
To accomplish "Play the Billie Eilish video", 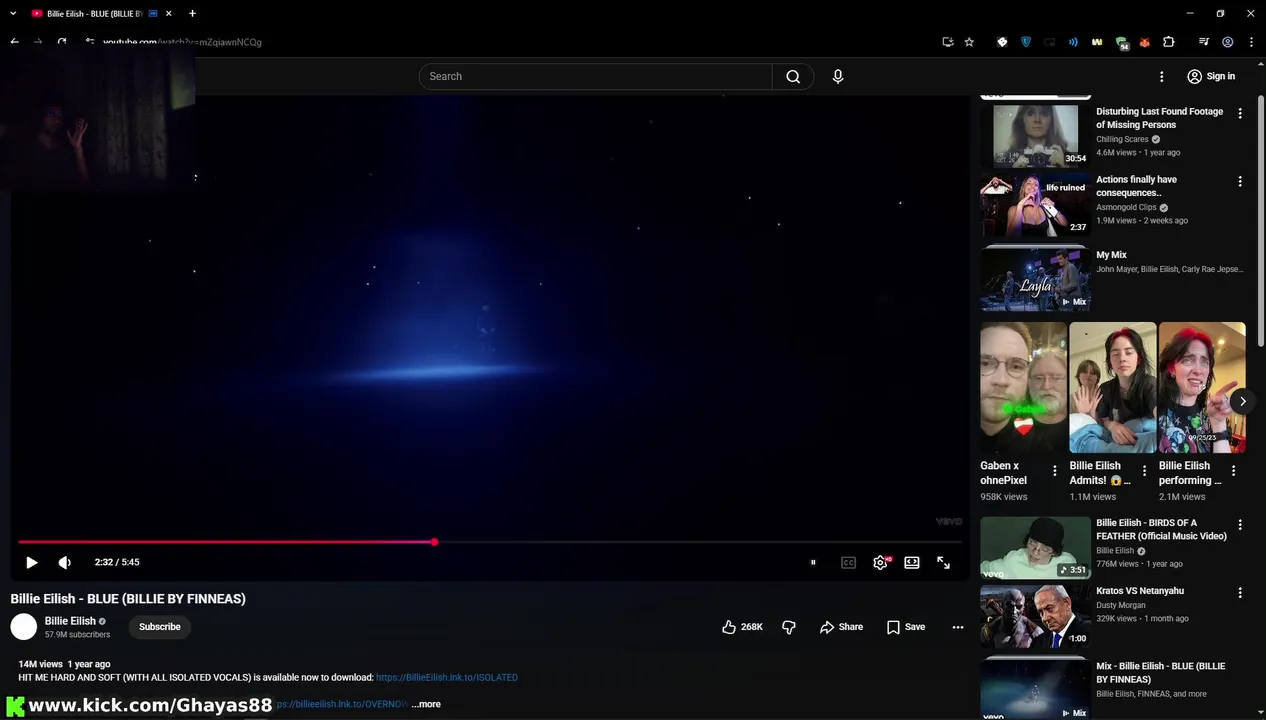I will [31, 563].
